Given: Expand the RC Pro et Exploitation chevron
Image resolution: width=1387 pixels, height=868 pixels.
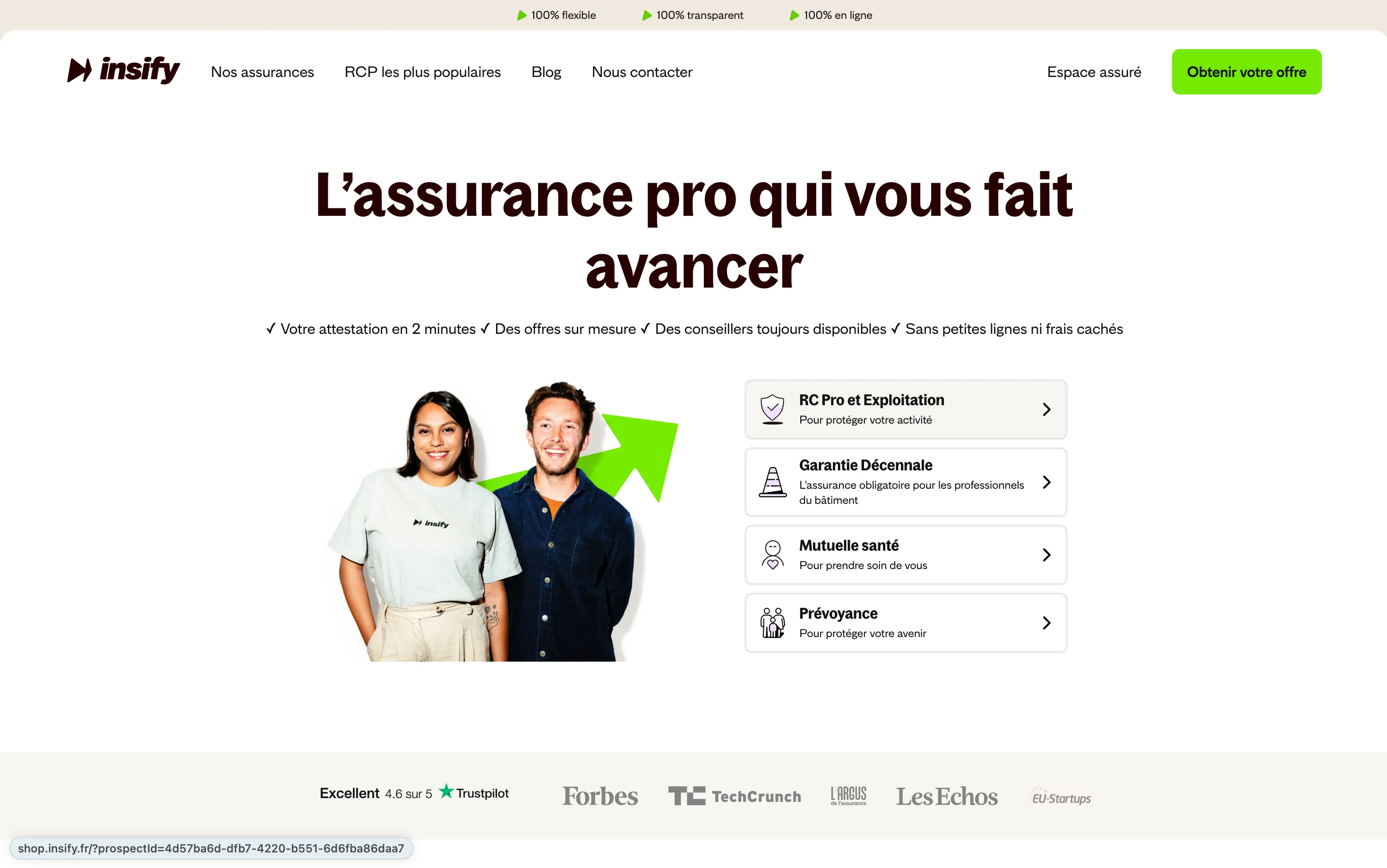Looking at the screenshot, I should pyautogui.click(x=1046, y=409).
